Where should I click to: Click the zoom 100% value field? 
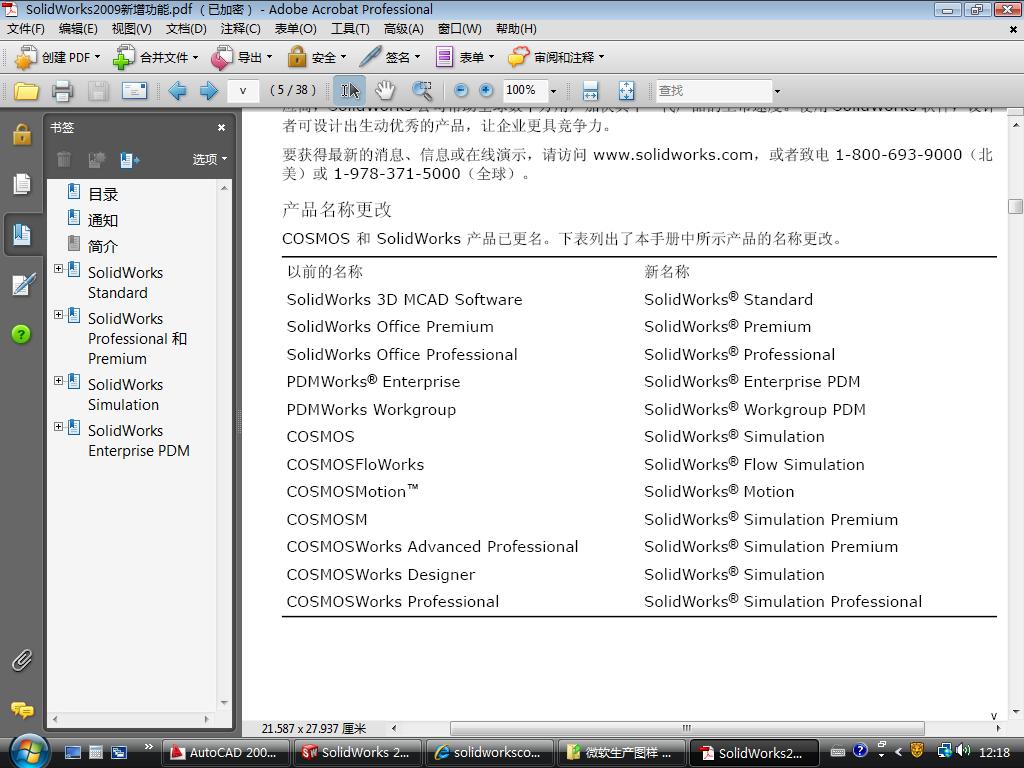tap(525, 91)
